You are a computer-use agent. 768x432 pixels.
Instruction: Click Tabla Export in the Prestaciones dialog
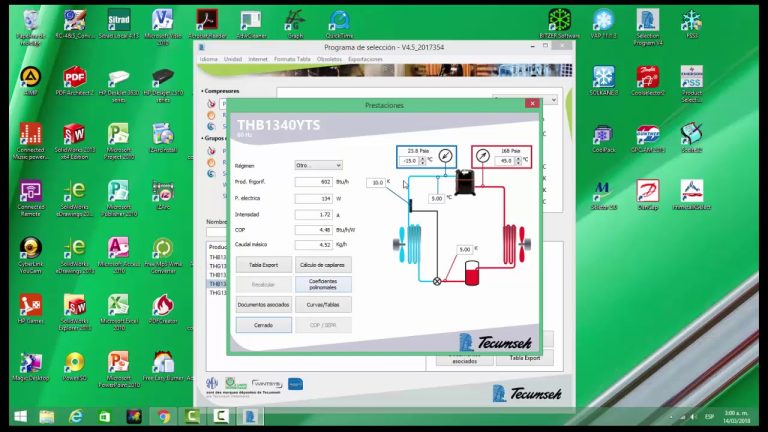click(x=264, y=265)
